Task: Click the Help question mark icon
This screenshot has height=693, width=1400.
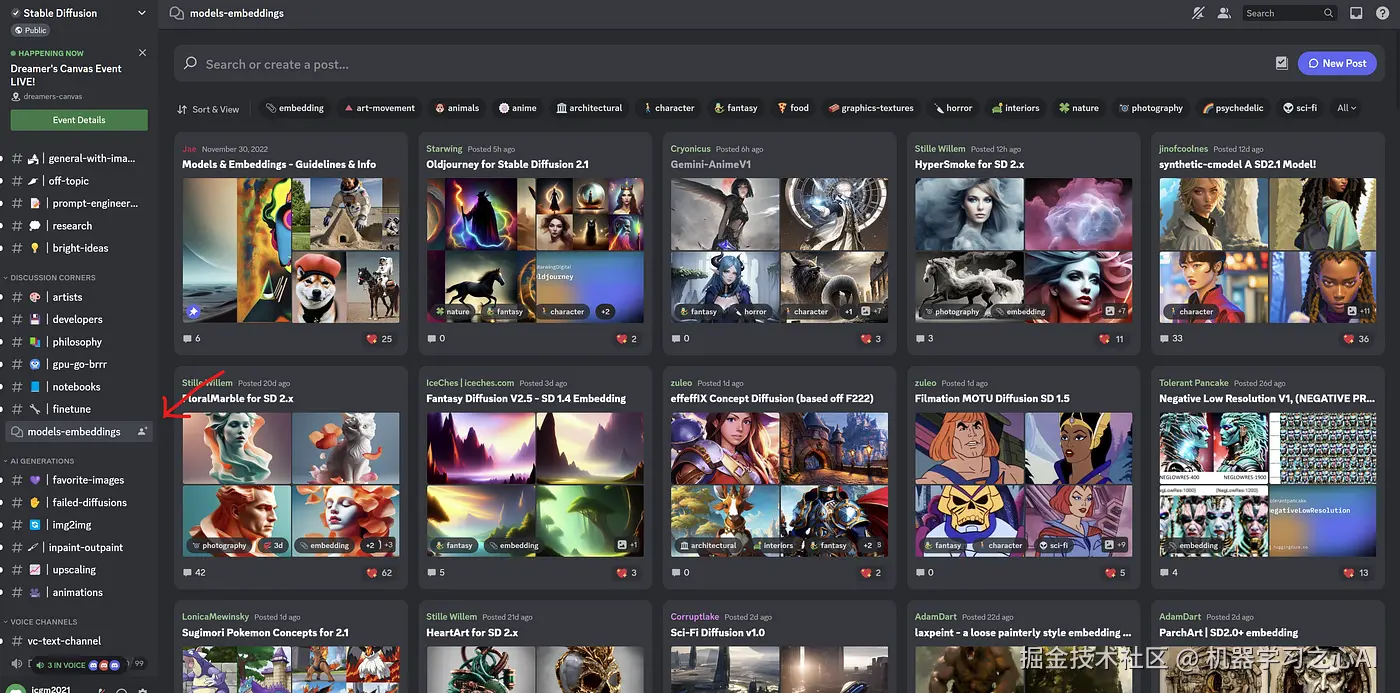Action: click(1382, 12)
